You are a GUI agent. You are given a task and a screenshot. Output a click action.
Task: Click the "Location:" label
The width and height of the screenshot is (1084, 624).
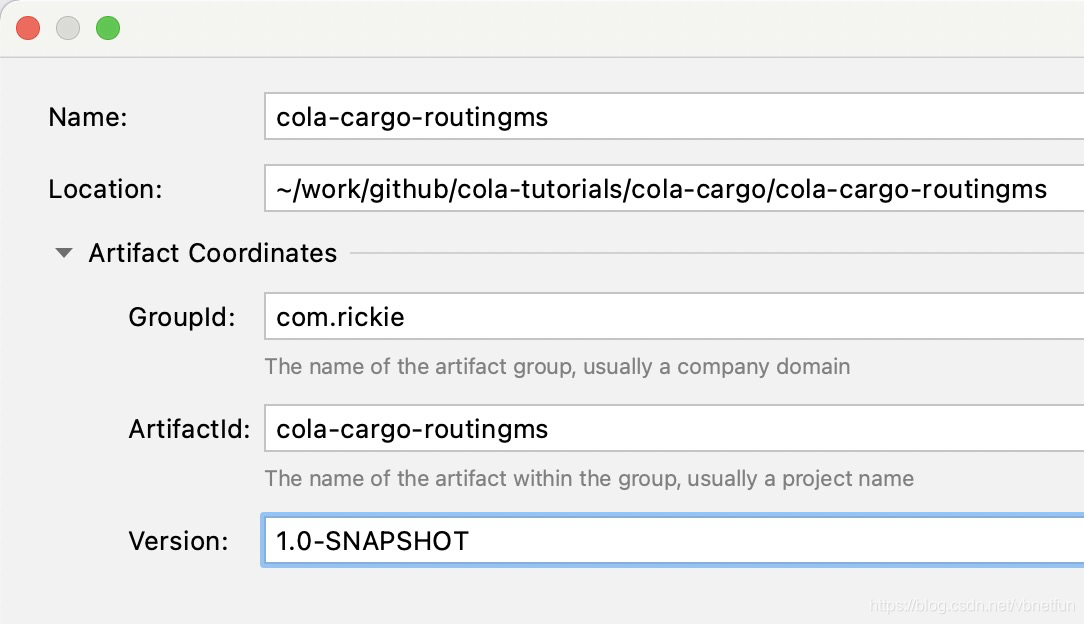(x=105, y=189)
